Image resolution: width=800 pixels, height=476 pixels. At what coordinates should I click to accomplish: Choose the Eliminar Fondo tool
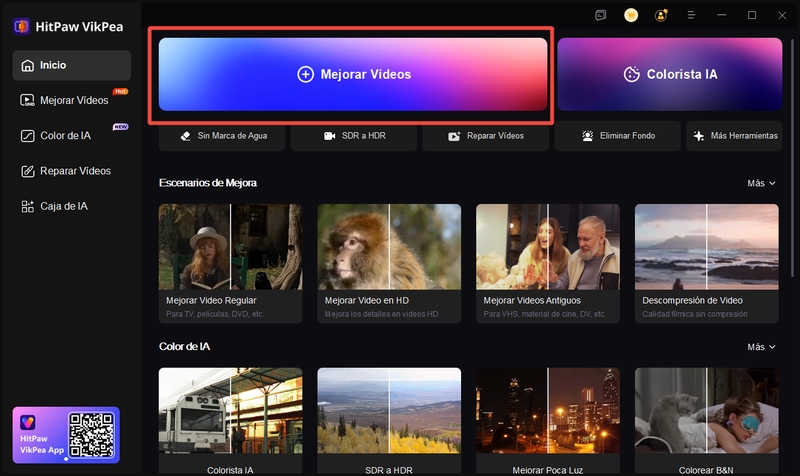(x=616, y=135)
